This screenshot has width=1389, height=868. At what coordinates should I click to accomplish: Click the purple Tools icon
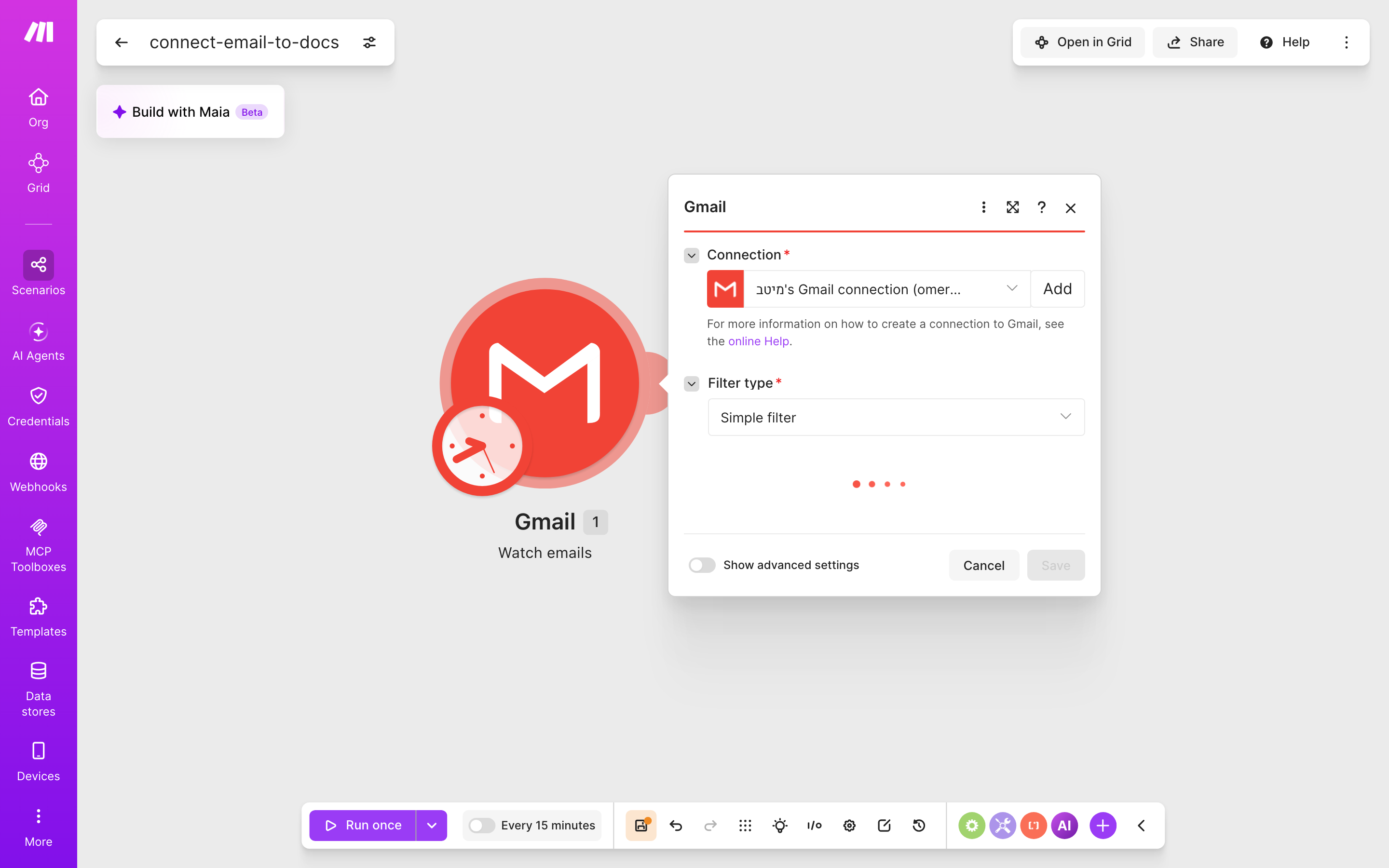(x=1003, y=826)
